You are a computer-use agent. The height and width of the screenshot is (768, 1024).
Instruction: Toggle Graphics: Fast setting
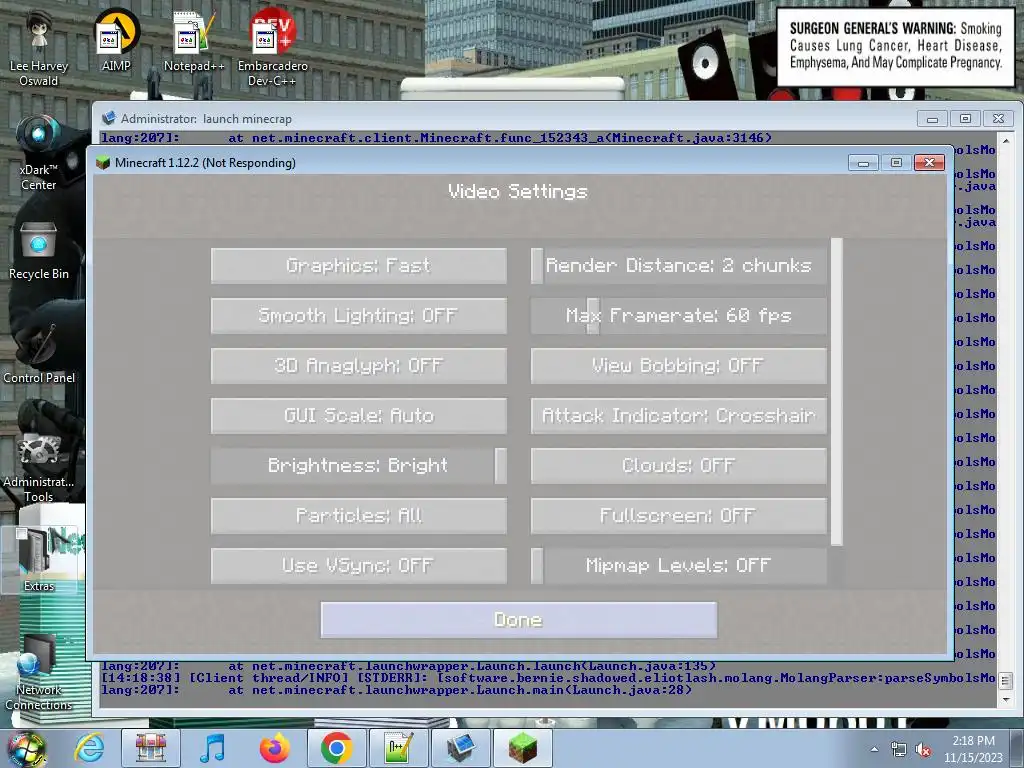tap(359, 266)
